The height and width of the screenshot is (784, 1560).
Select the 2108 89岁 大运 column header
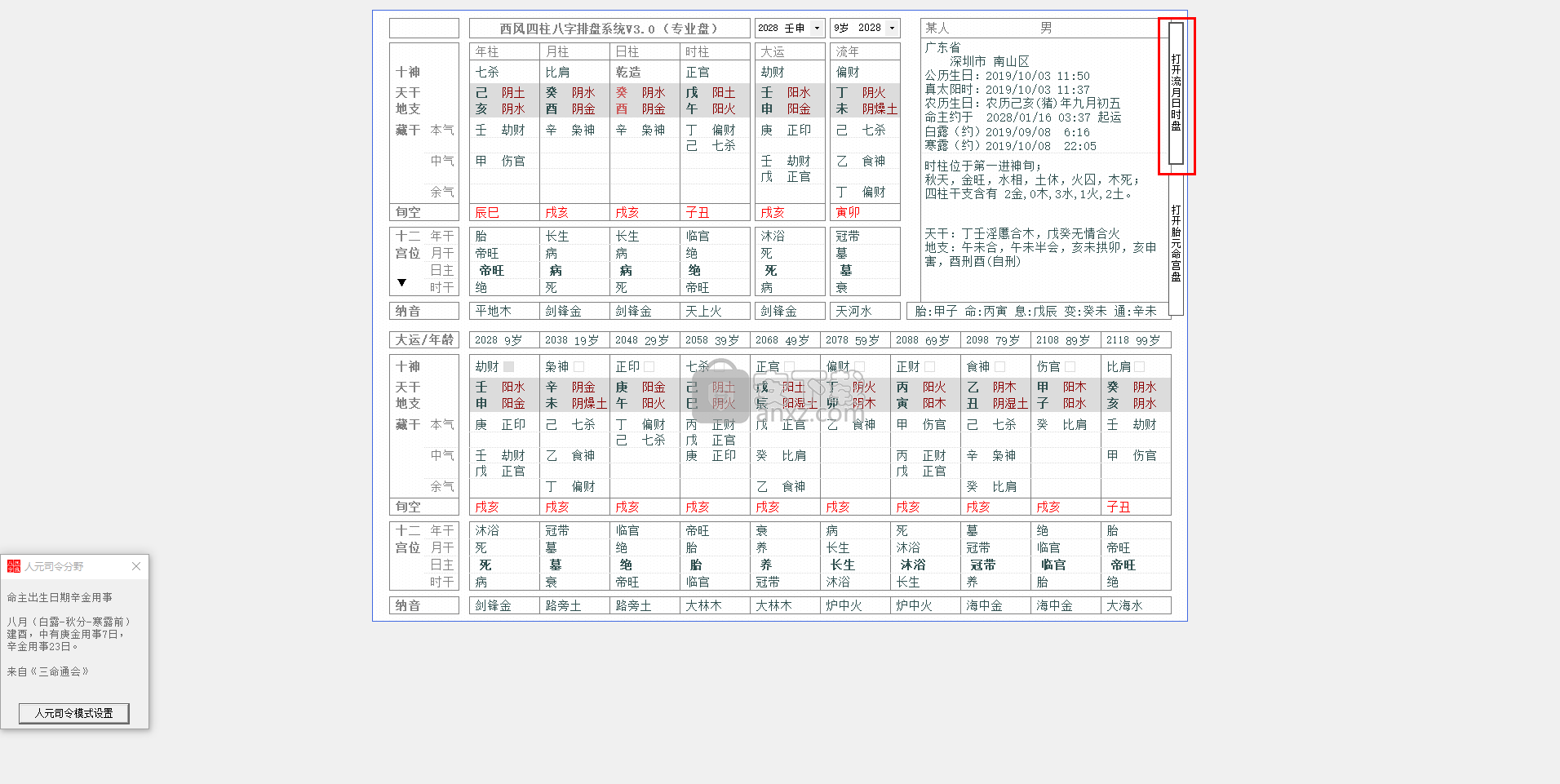tap(1066, 340)
